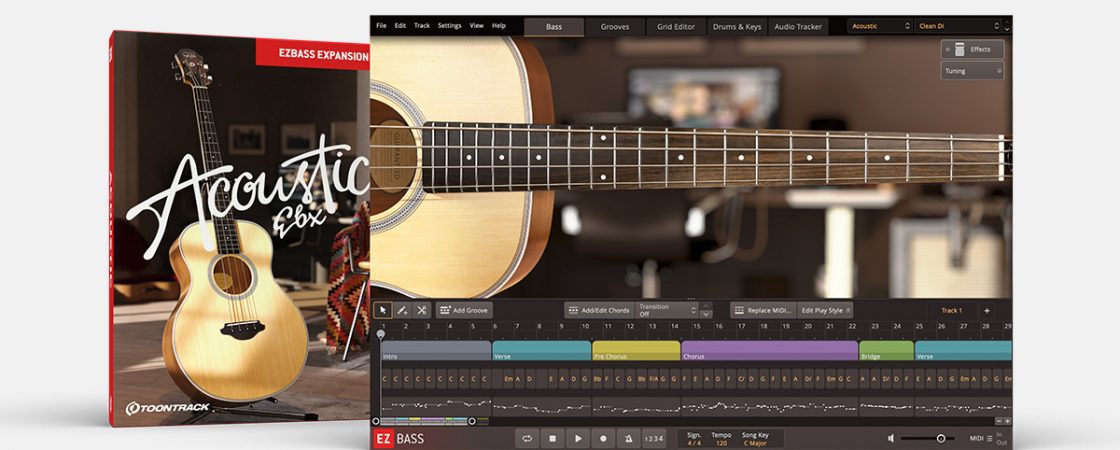Step Transition down with down arrow
The height and width of the screenshot is (450, 1120).
click(x=706, y=314)
